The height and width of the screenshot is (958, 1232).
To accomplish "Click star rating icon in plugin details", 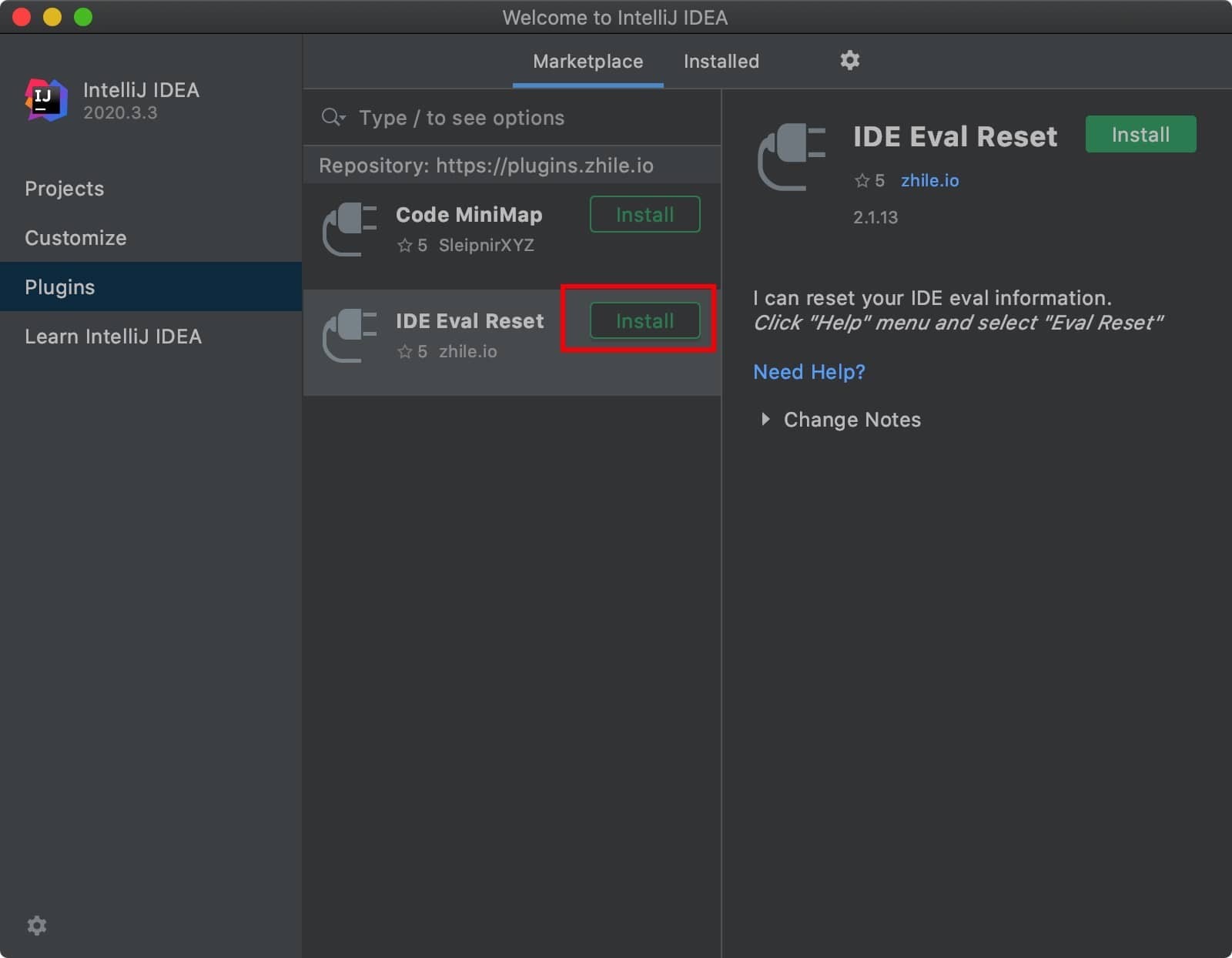I will 862,181.
